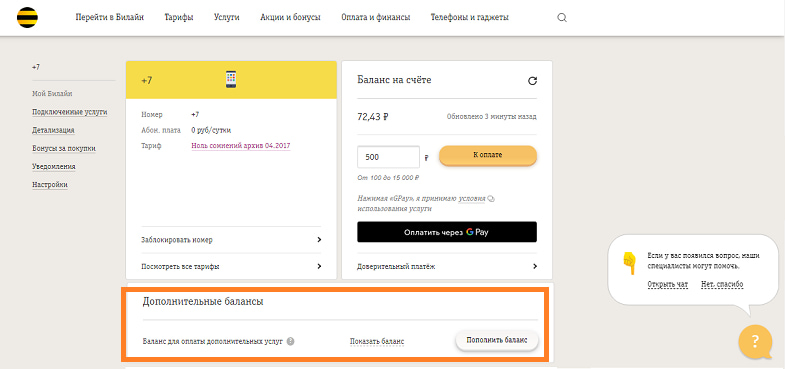Open the Услуги menu item
Image resolution: width=785 pixels, height=369 pixels.
point(226,18)
